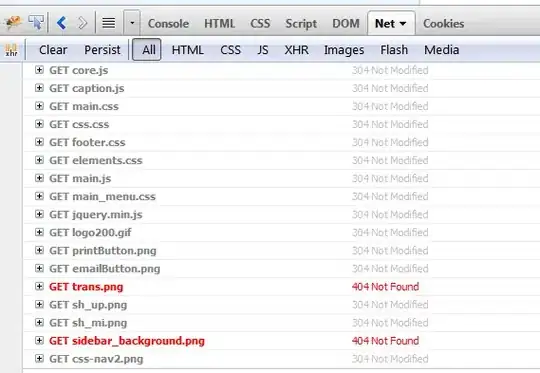
Task: Expand the GET main.js request
Action: point(40,178)
